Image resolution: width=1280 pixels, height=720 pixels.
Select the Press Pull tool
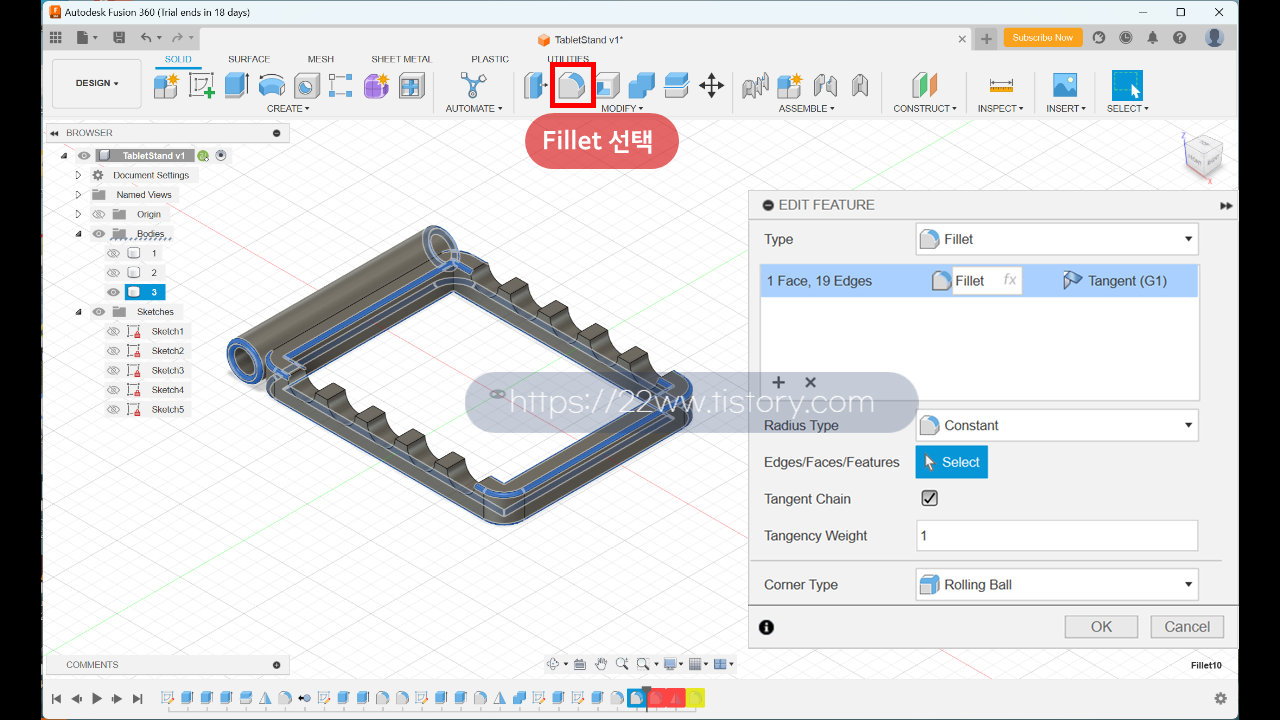536,85
